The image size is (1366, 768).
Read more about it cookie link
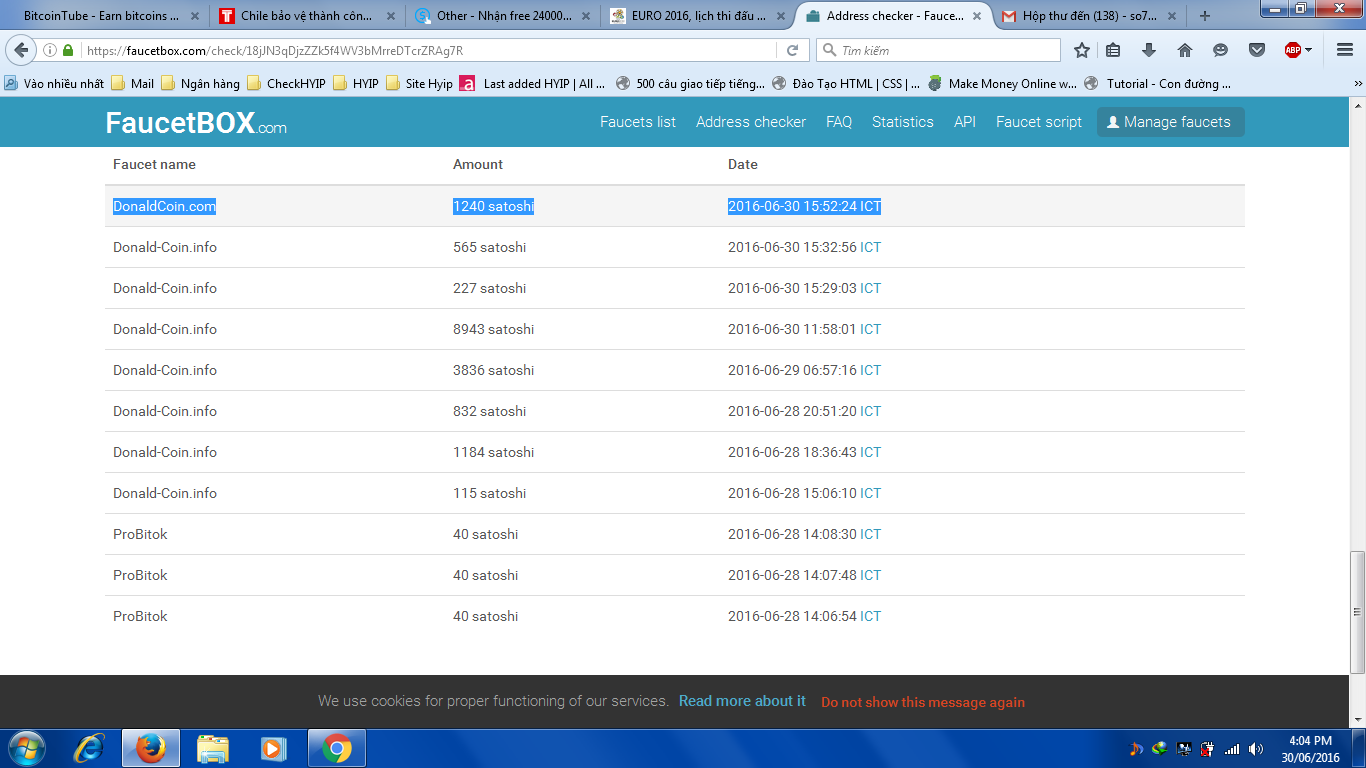click(x=742, y=701)
